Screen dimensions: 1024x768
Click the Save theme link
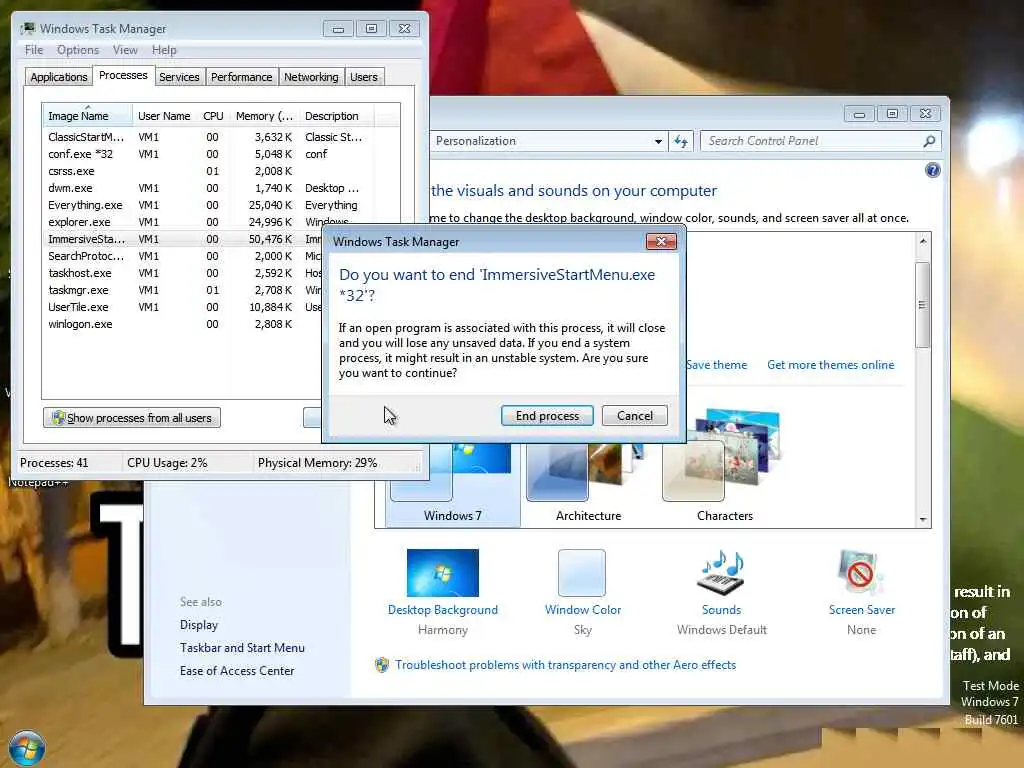pos(716,365)
